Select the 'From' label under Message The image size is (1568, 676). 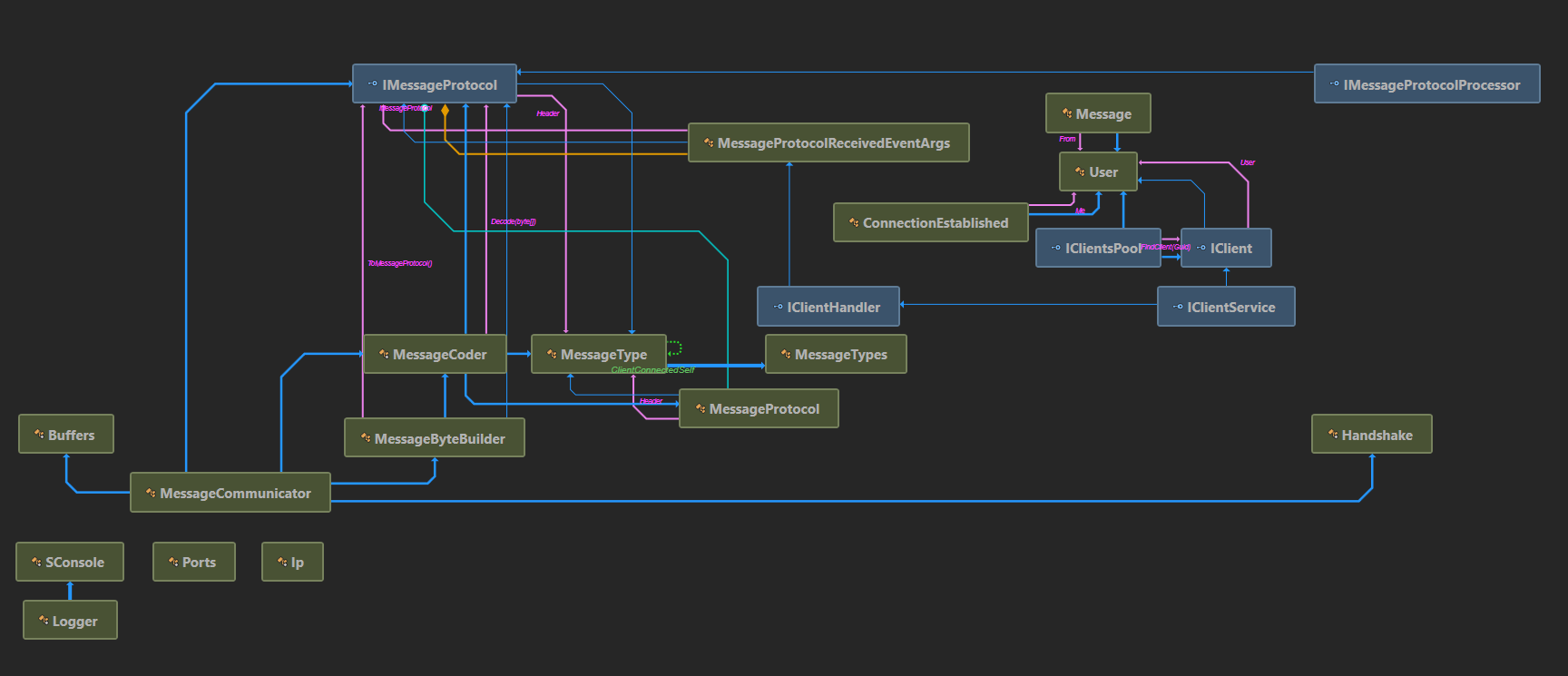point(1067,139)
